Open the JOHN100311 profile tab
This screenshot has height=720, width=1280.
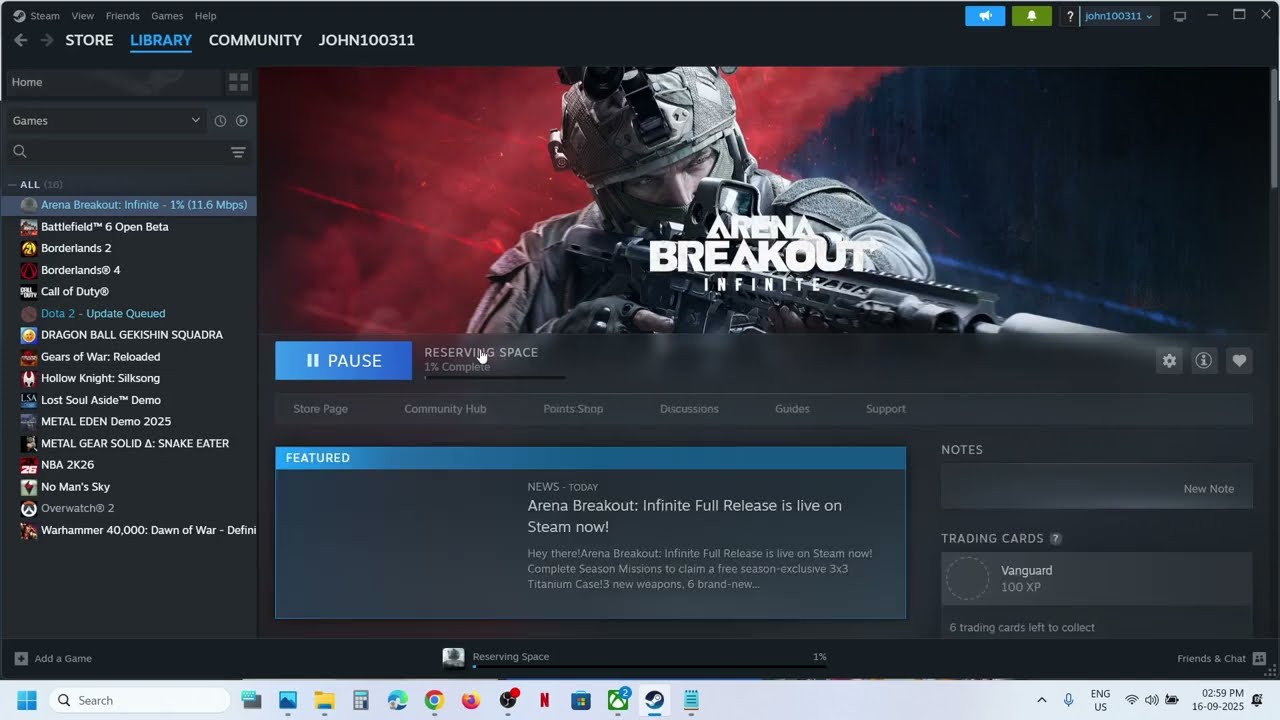366,40
